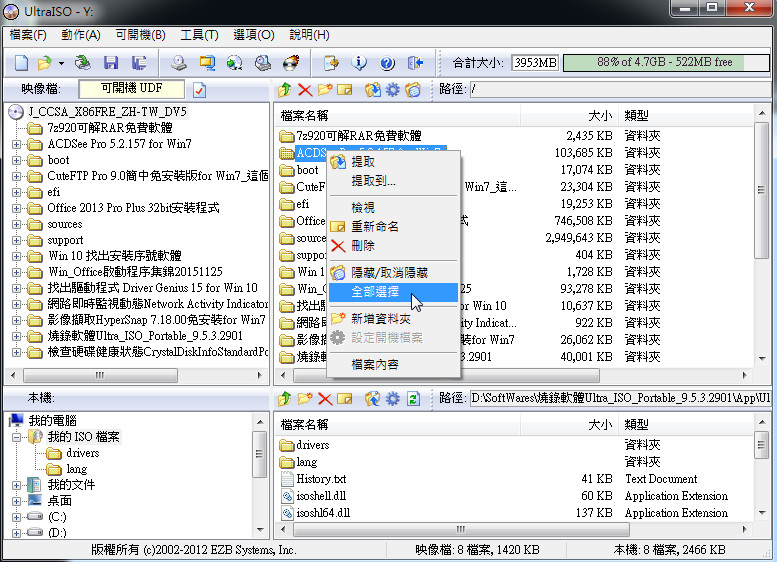Sort image list by 檔案名稱 column header
This screenshot has width=777, height=562.
397,116
